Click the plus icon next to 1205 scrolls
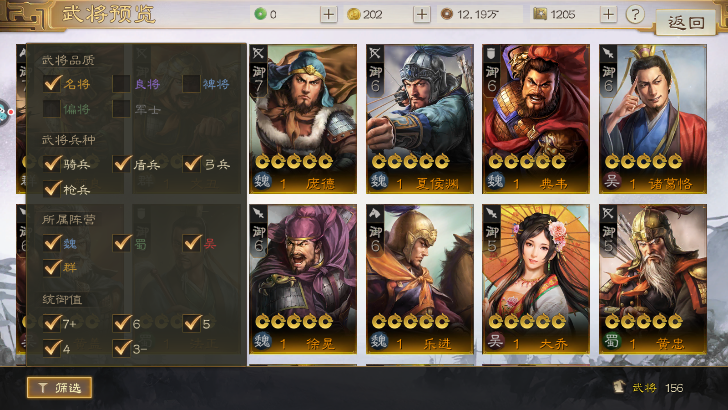The width and height of the screenshot is (728, 410). pyautogui.click(x=608, y=14)
